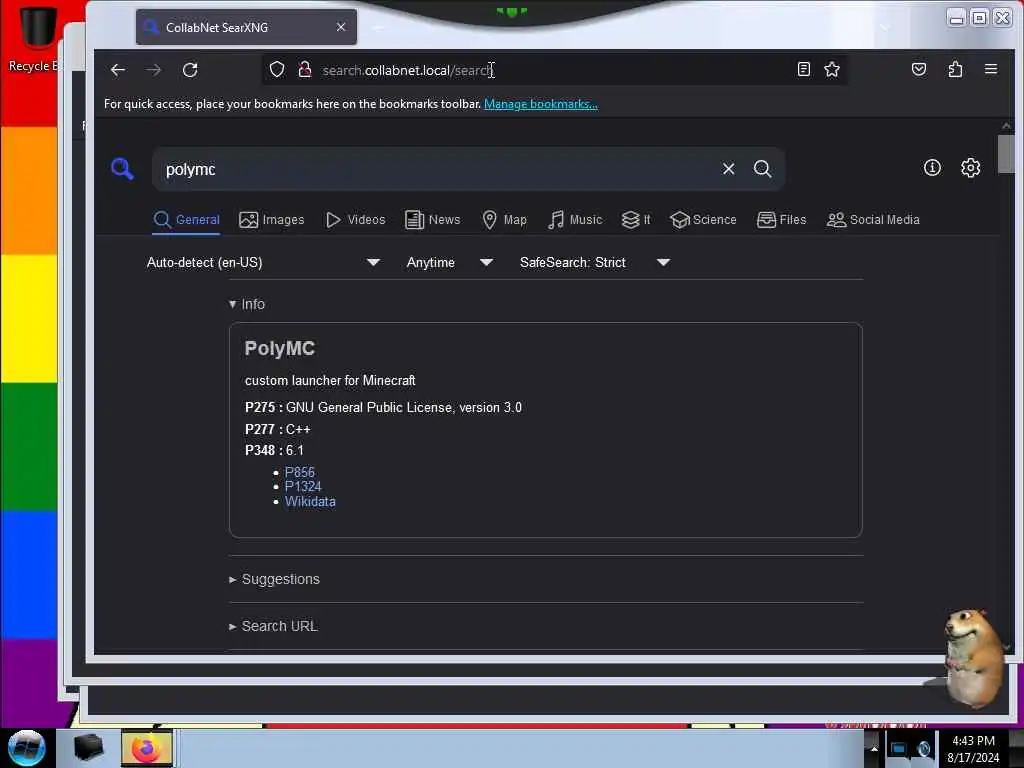Open the tracking protection shield icon
Image resolution: width=1024 pixels, height=768 pixels.
point(277,69)
